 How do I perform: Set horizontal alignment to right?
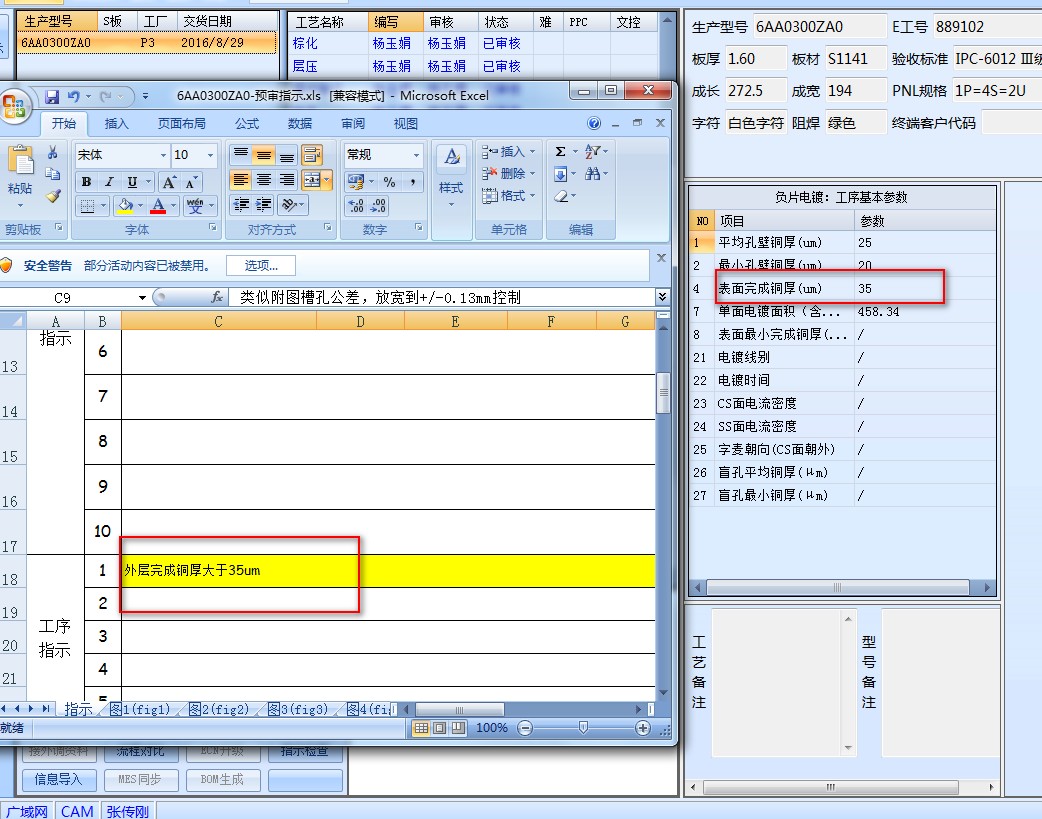tap(286, 179)
